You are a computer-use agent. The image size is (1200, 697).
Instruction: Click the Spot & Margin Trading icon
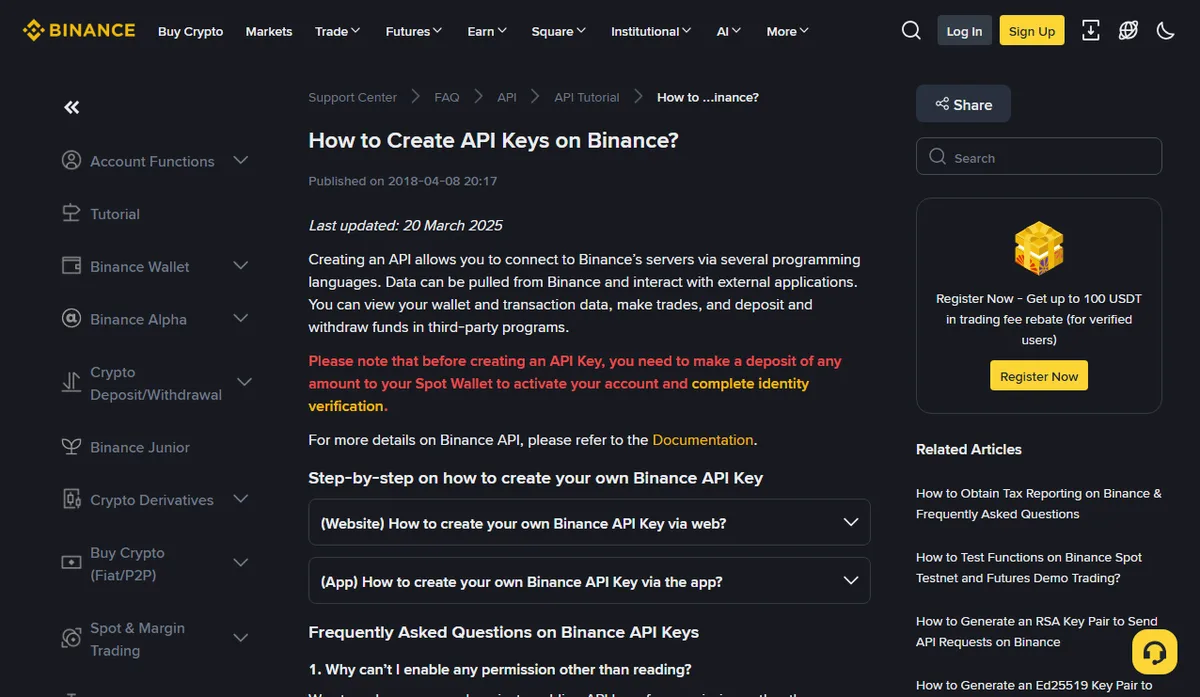71,638
